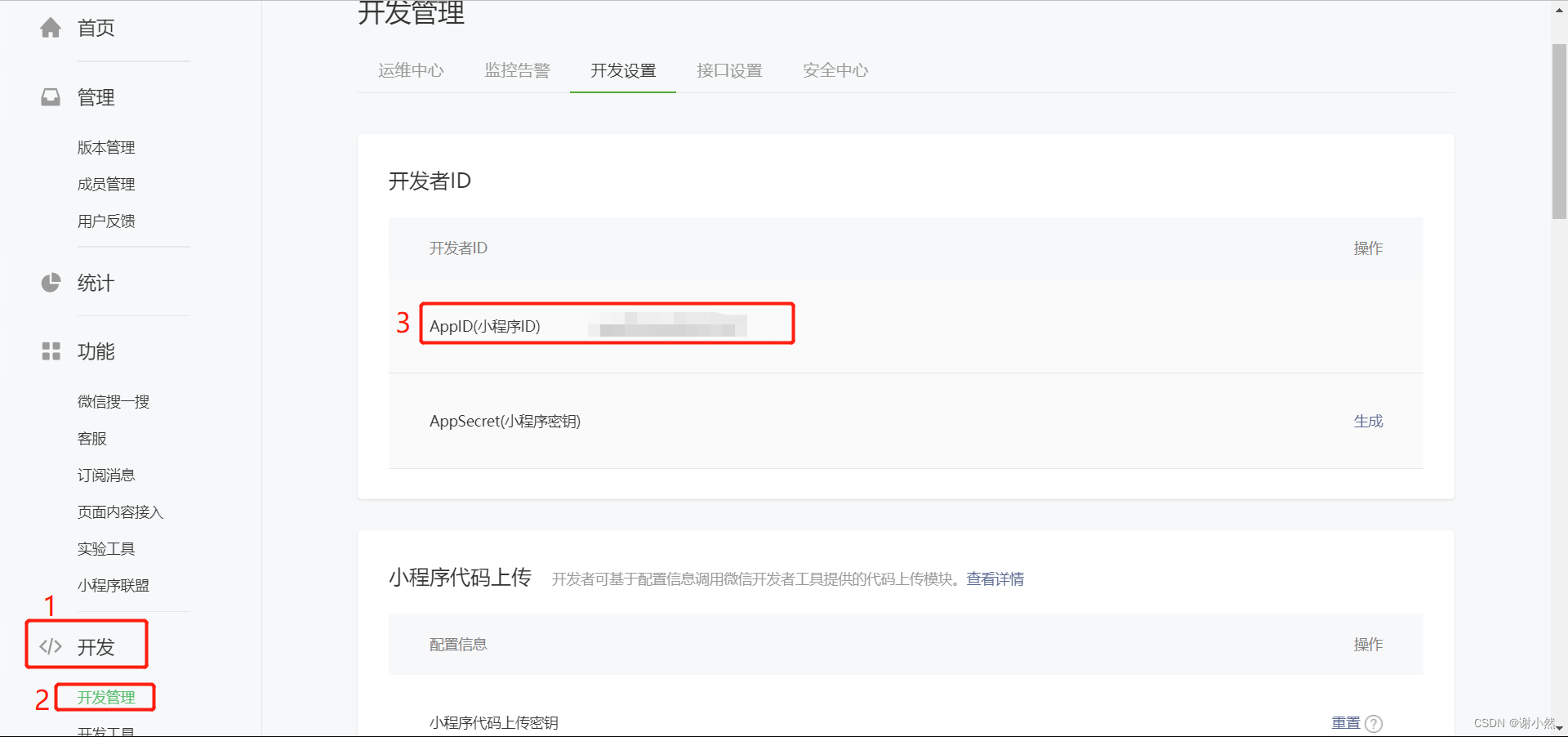Click the management inbox icon in the sidebar
This screenshot has height=737, width=1568.
[51, 97]
